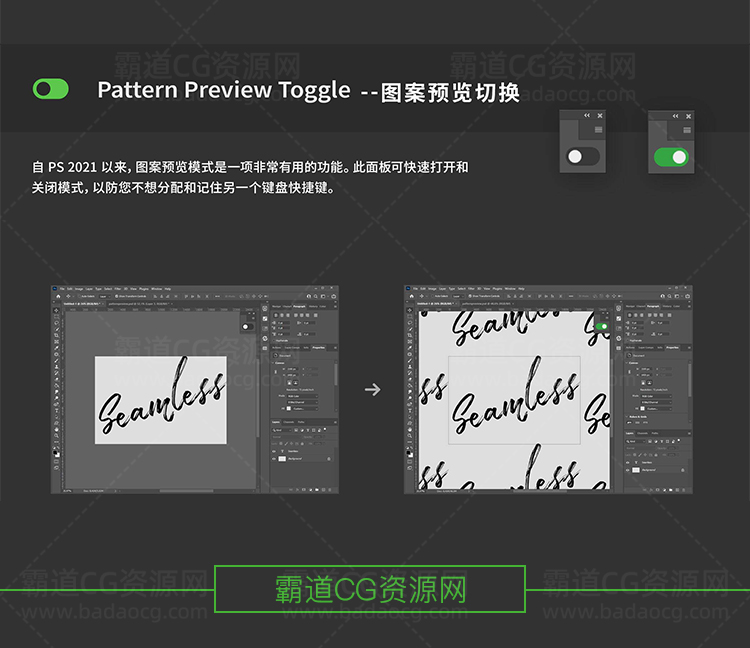This screenshot has width=750, height=648.
Task: Click the 霸道CG资源网 green bordered button
Action: coord(370,589)
